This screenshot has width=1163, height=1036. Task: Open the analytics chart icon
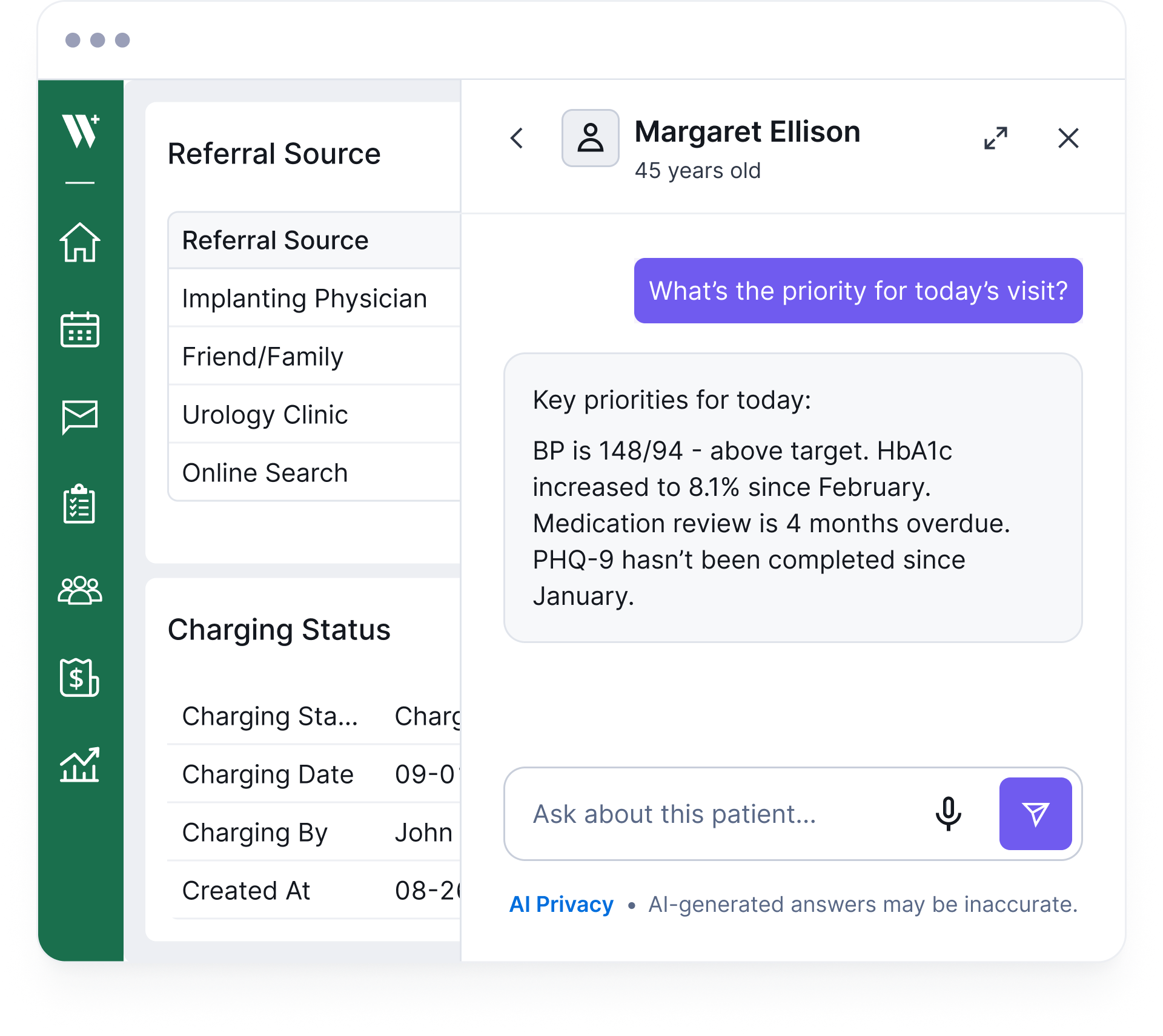click(79, 765)
